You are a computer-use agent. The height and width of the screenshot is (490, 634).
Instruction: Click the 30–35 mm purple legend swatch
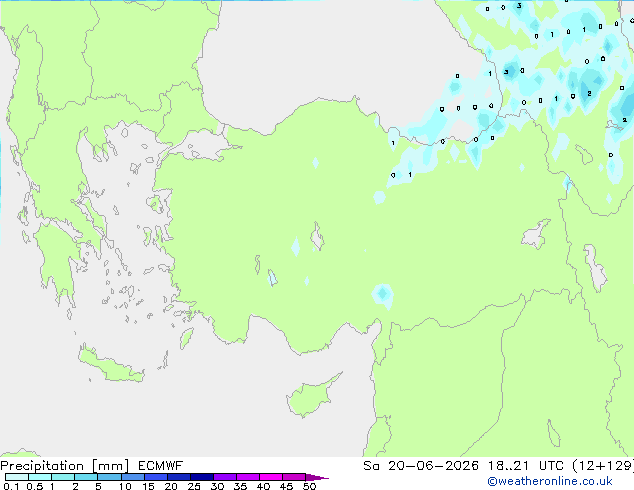point(224,477)
